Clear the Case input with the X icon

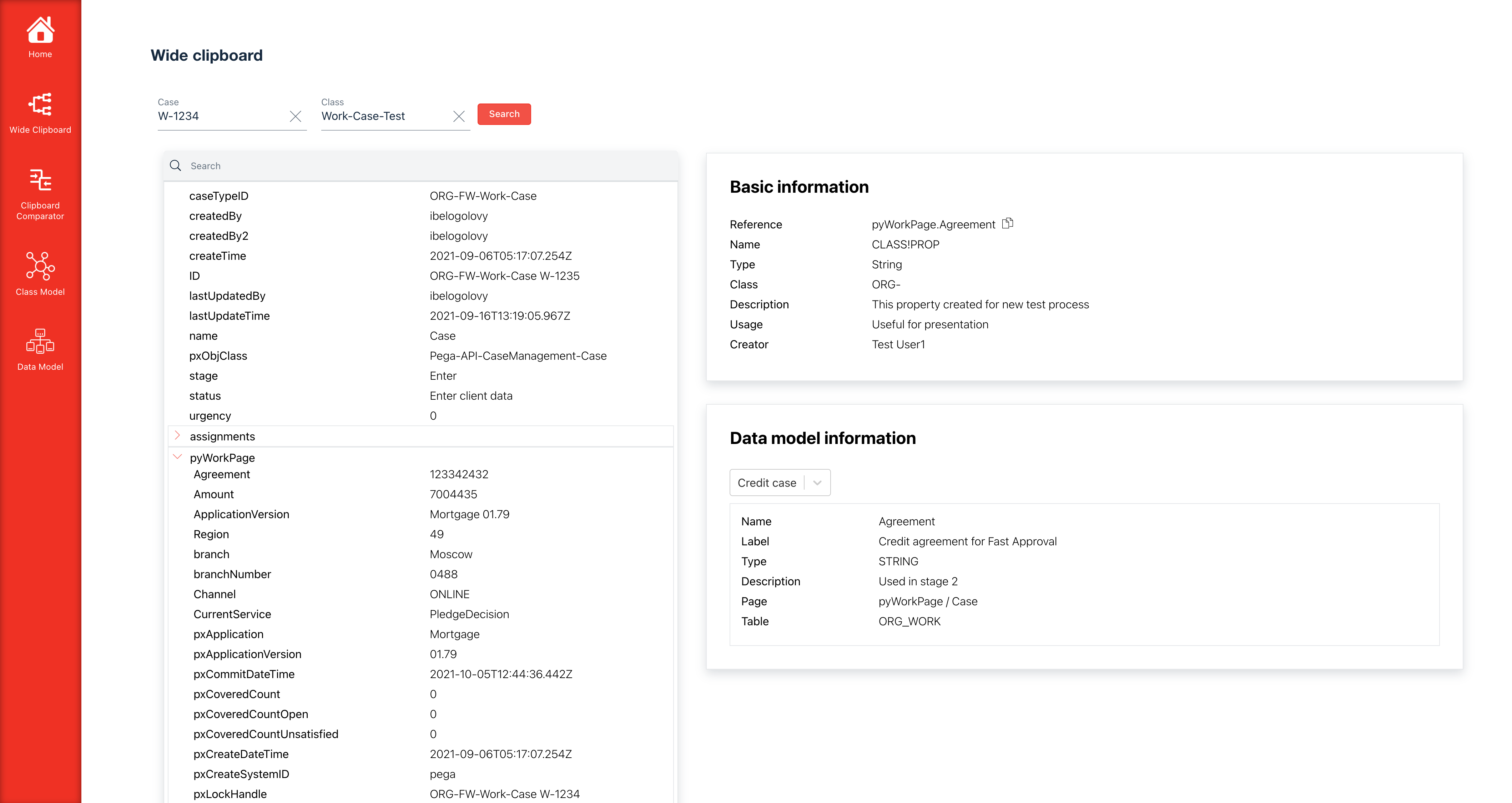[296, 116]
